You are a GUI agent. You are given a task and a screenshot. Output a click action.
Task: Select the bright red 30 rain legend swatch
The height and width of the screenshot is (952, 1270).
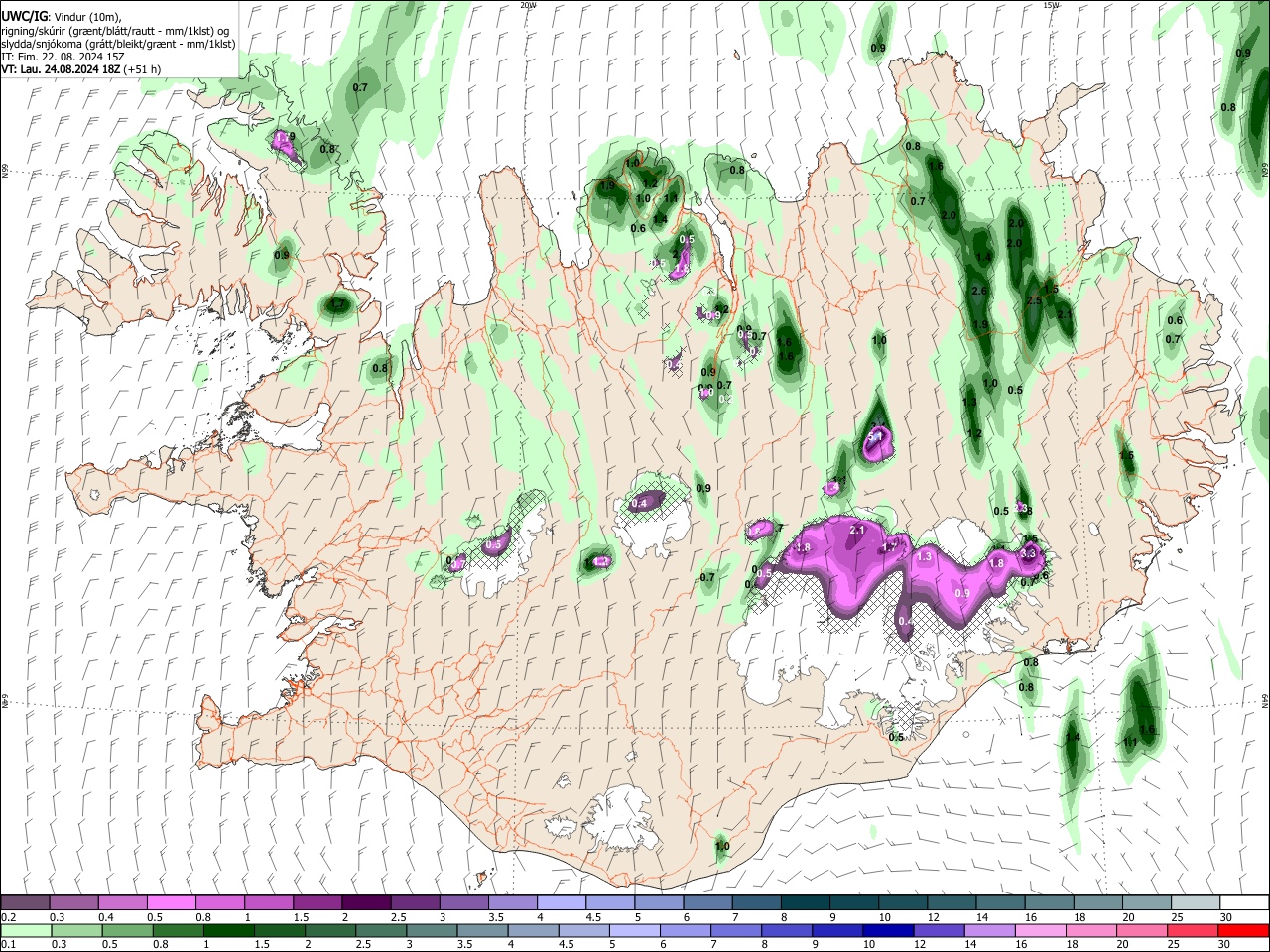tap(1243, 930)
